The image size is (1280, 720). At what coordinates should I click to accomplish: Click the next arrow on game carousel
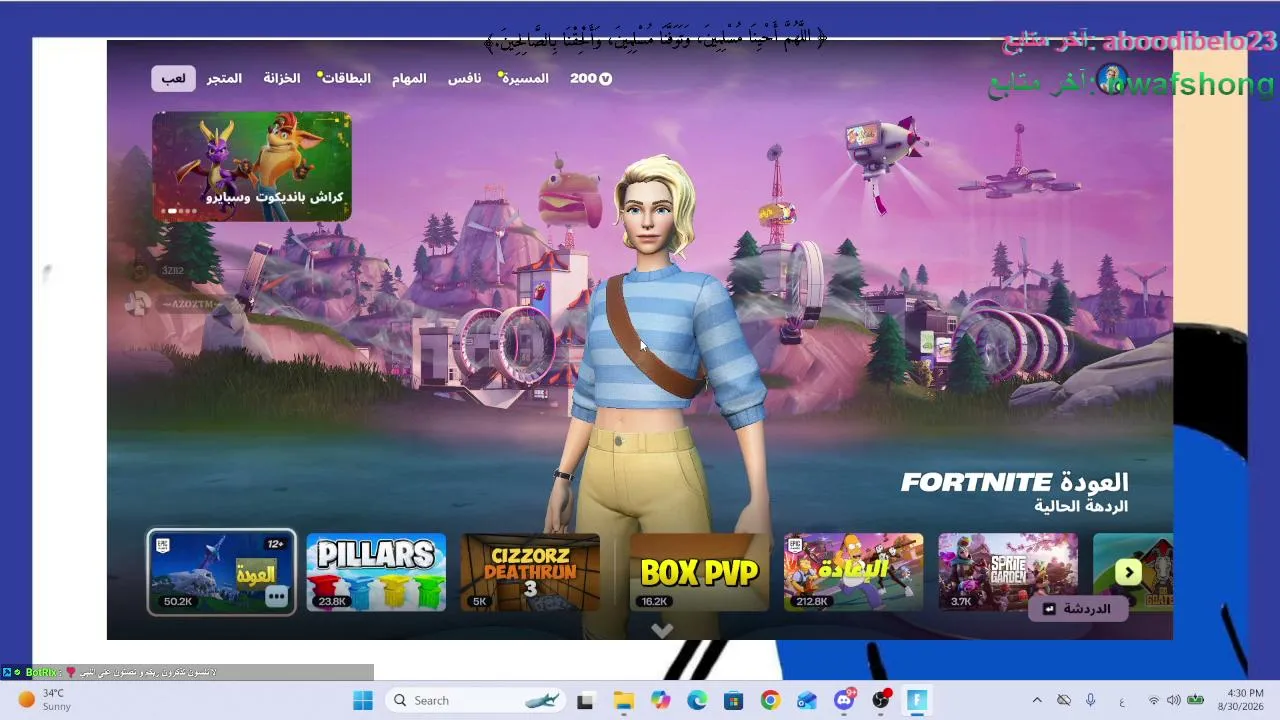point(1128,572)
